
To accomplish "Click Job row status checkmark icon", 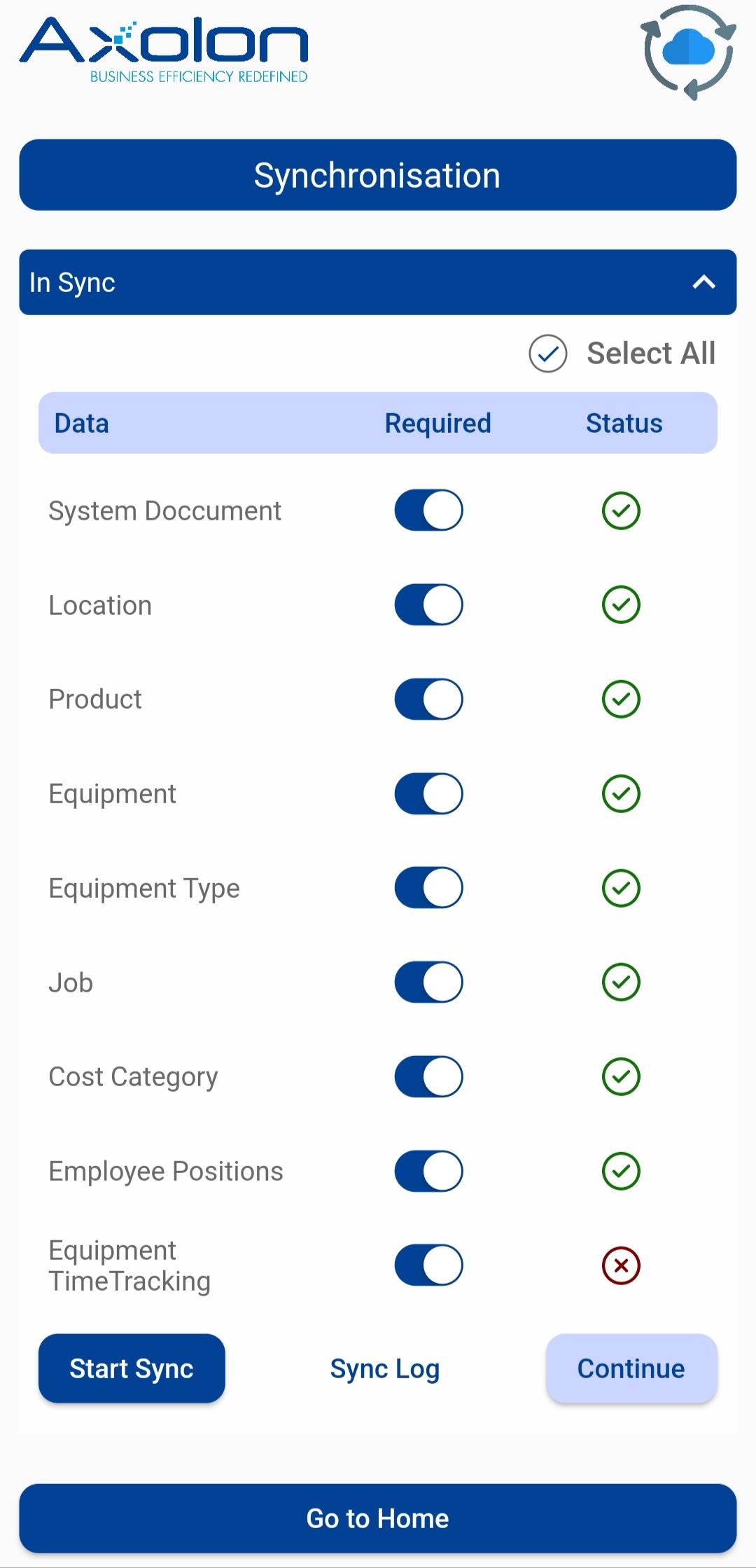I will 621,982.
